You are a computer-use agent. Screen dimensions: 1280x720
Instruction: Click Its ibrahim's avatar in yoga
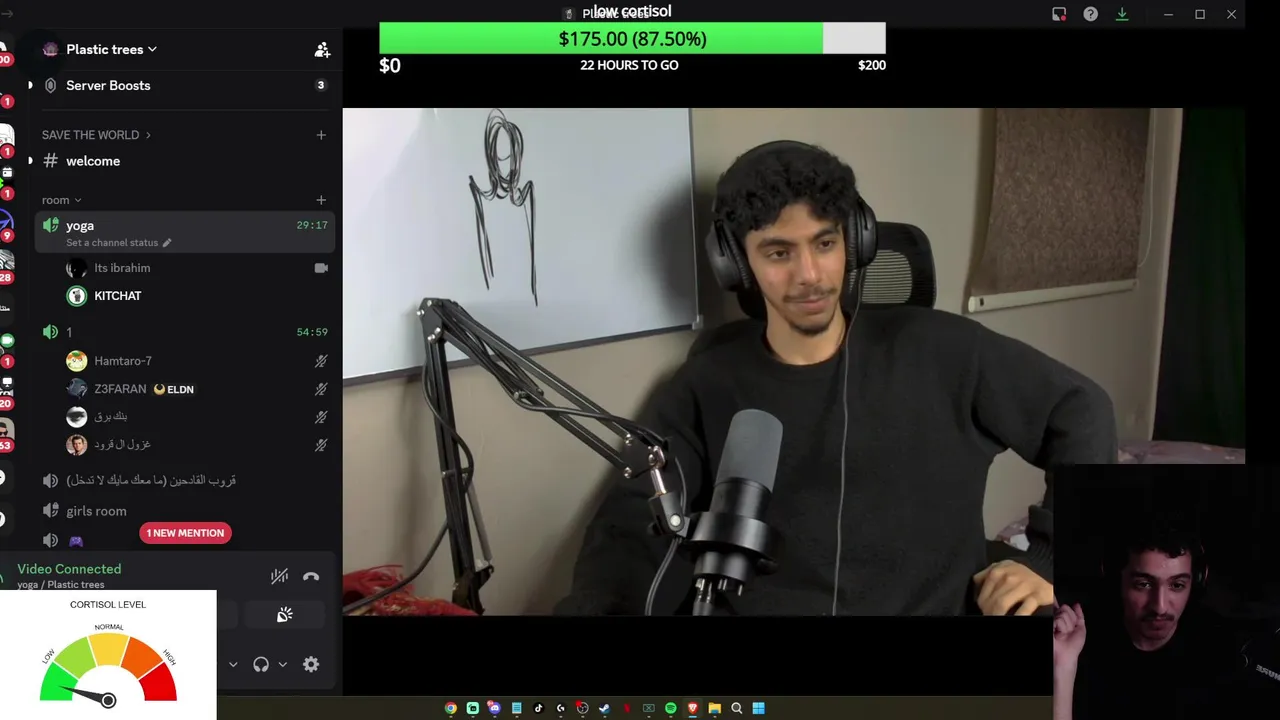(x=76, y=268)
